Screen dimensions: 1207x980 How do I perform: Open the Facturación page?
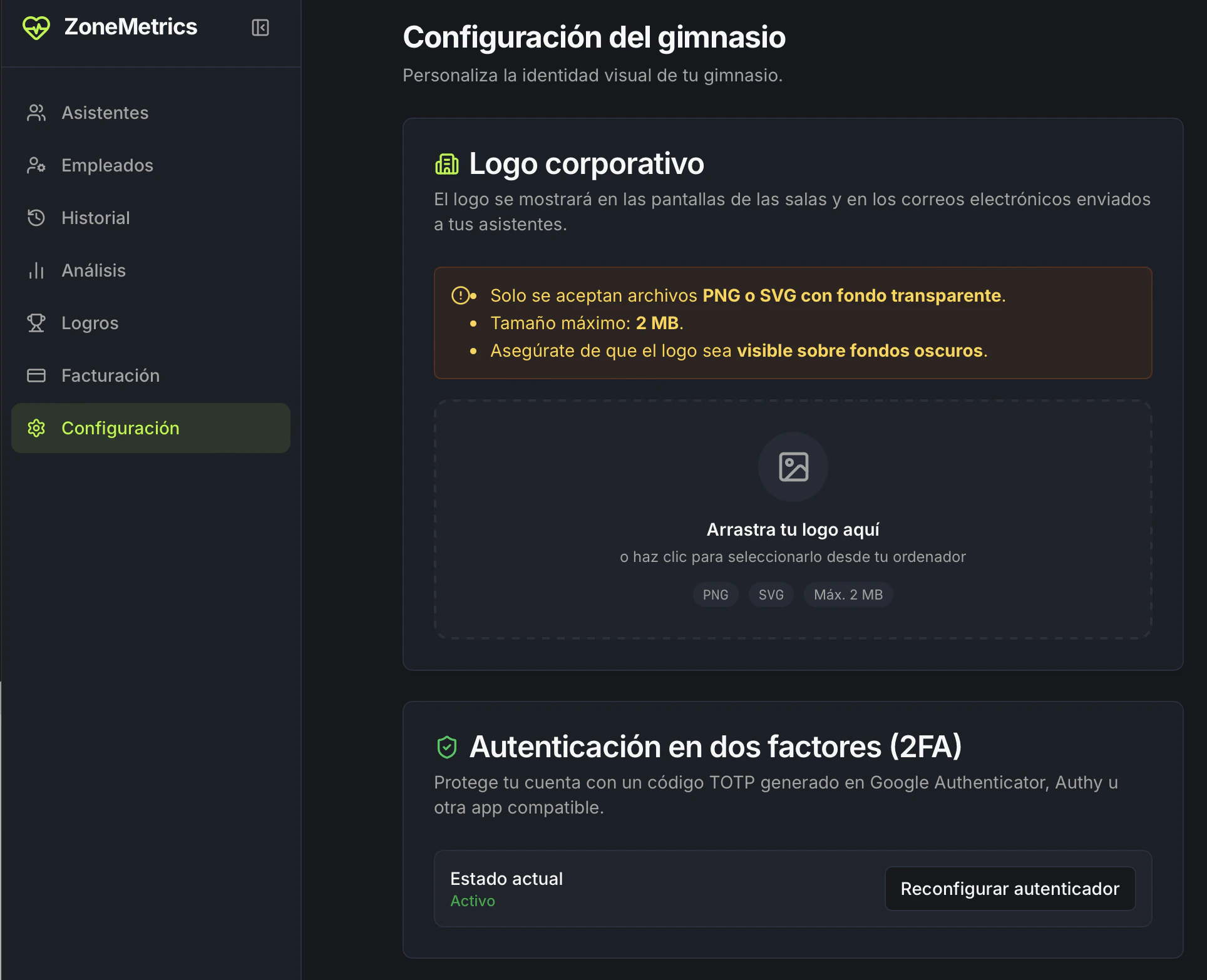tap(110, 375)
